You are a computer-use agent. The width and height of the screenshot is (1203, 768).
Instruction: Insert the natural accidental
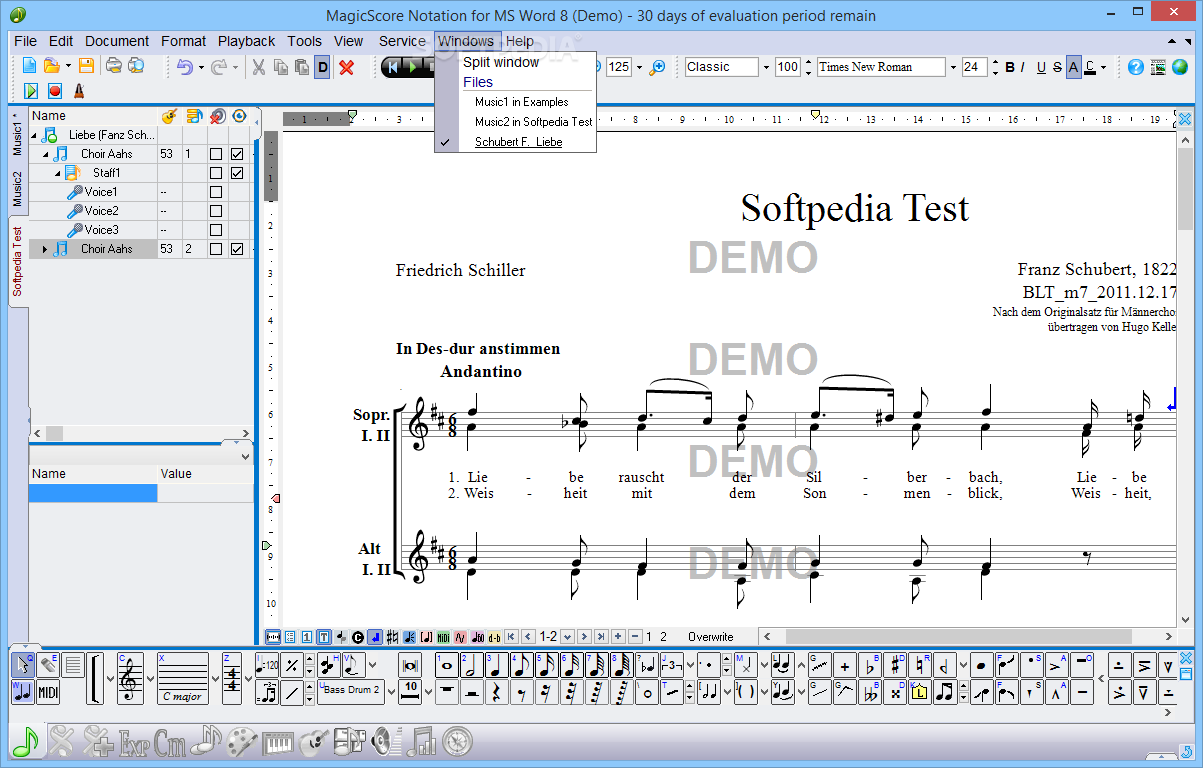[x=919, y=665]
